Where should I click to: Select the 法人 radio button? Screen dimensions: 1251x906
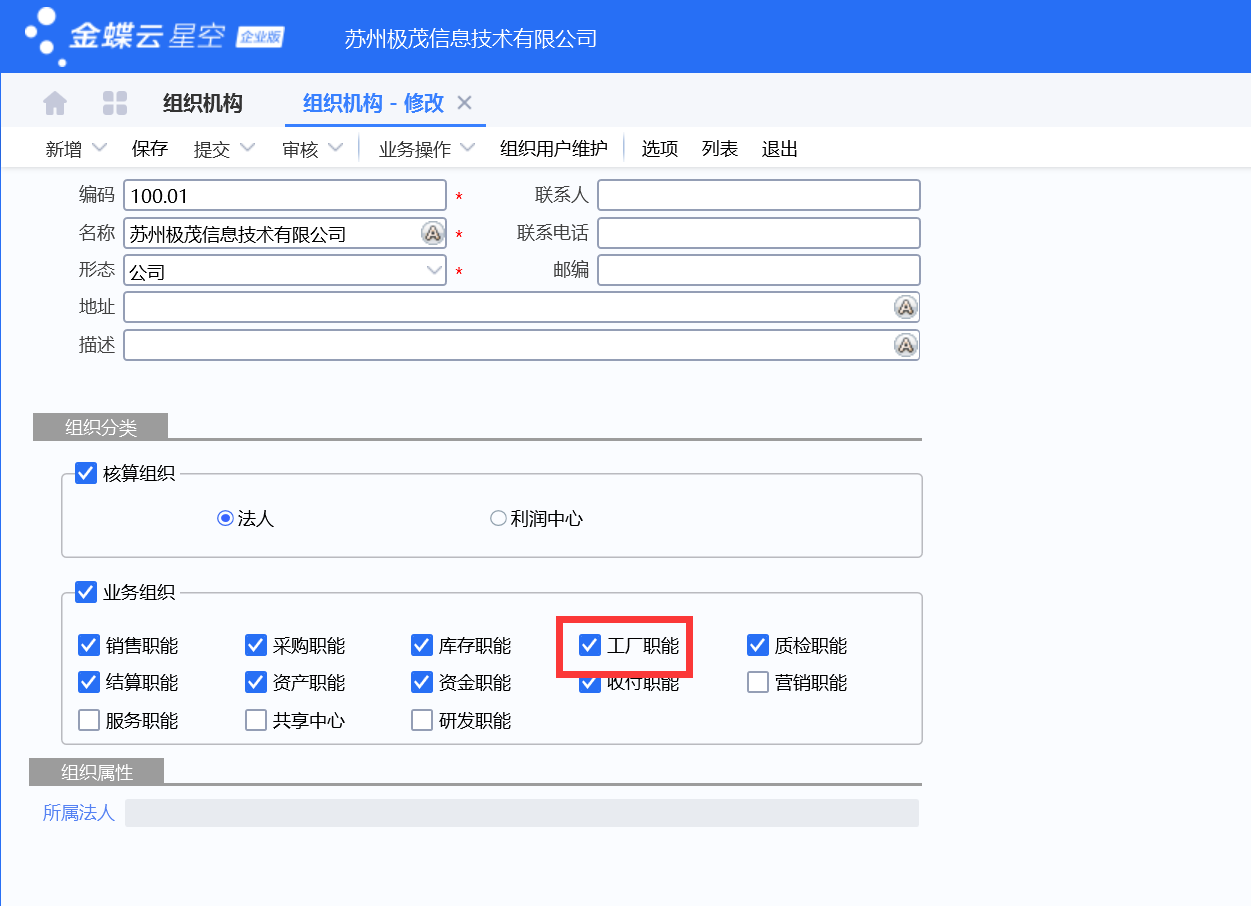pos(225,518)
